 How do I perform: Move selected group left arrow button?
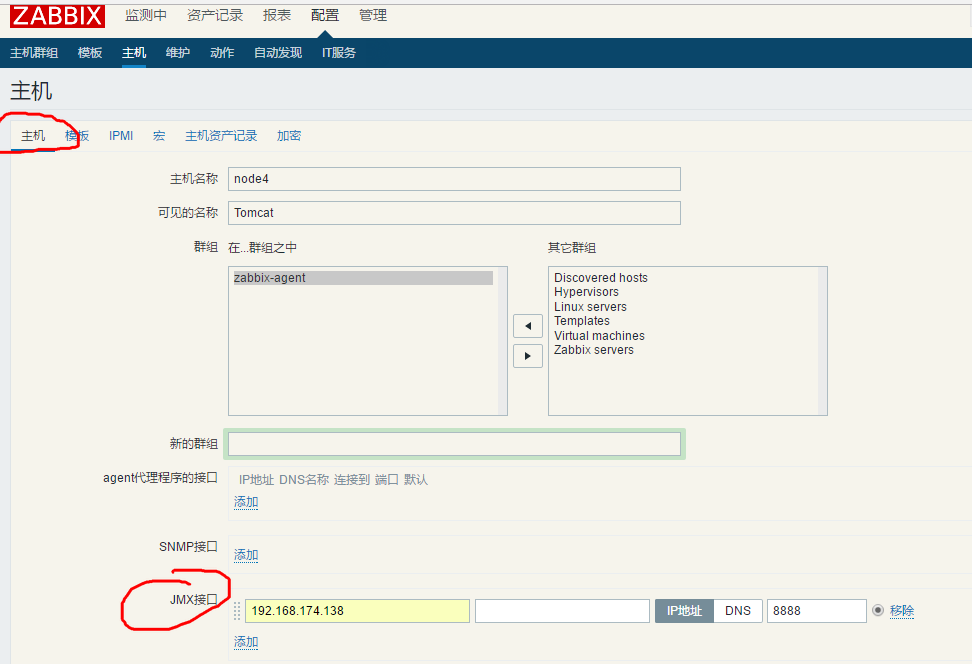click(x=528, y=326)
